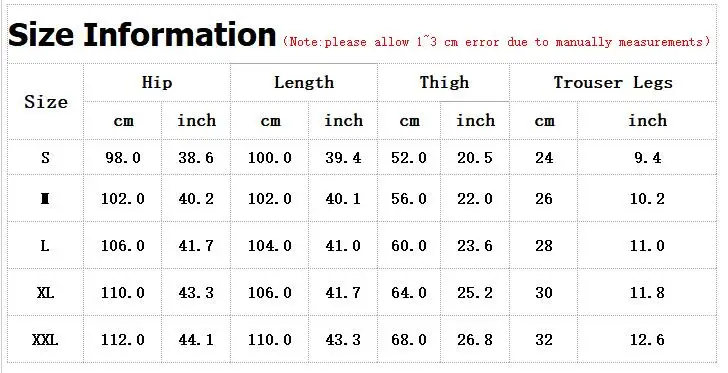Click the 40.1 length inch cell

click(343, 199)
